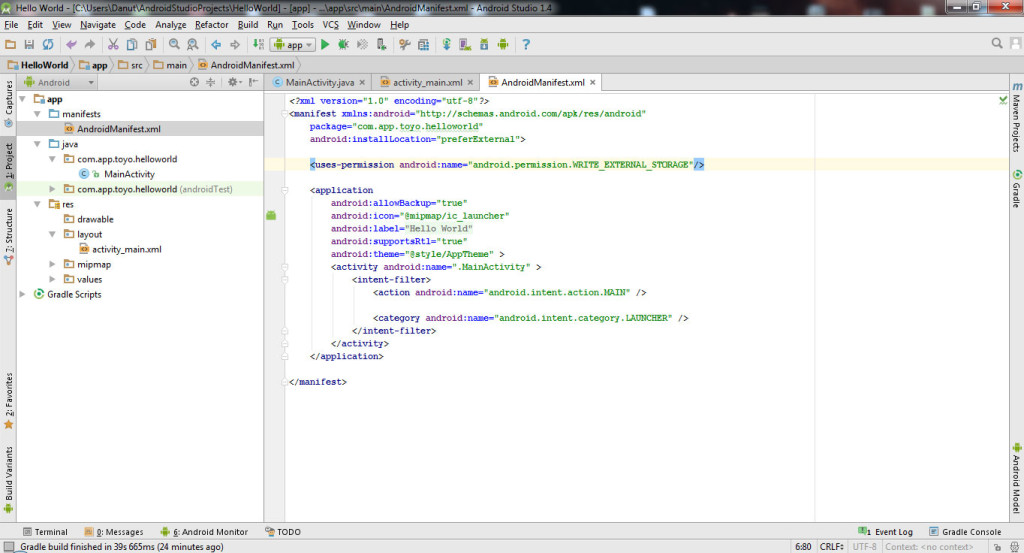Screen dimensions: 1024x553
Task: Click the Save All disk icon
Action: (29, 44)
